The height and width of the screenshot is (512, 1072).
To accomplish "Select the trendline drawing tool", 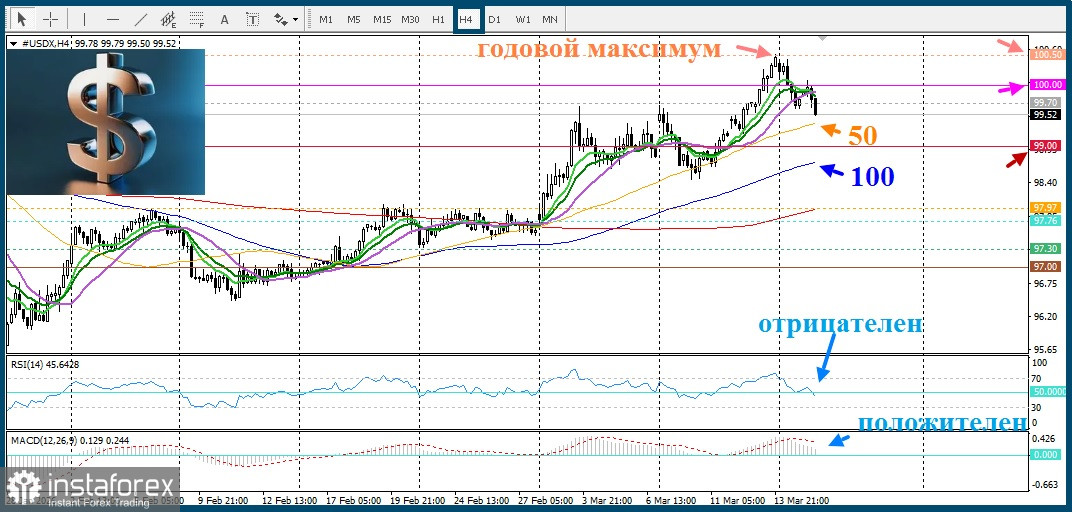I will point(140,19).
